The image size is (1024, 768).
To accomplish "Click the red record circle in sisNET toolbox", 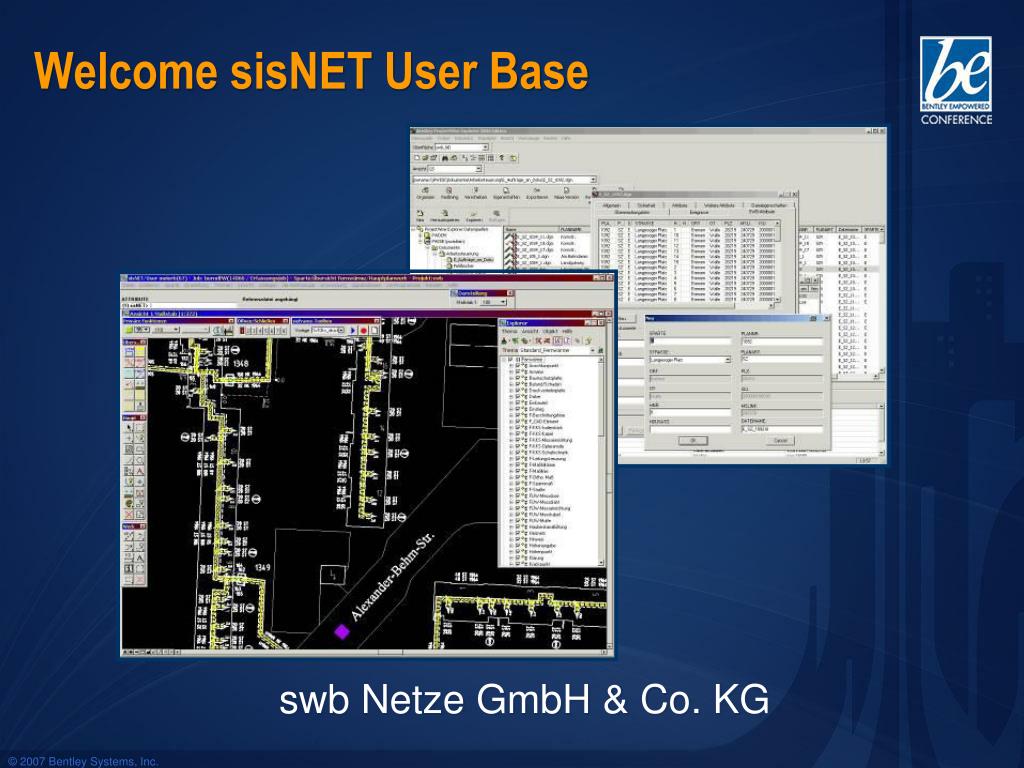I will pyautogui.click(x=364, y=330).
